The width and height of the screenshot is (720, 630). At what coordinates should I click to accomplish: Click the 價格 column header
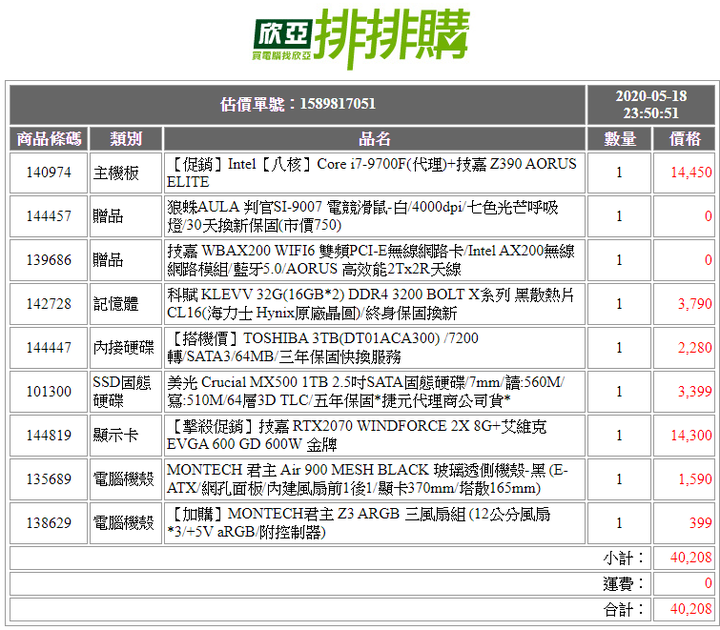tap(684, 139)
